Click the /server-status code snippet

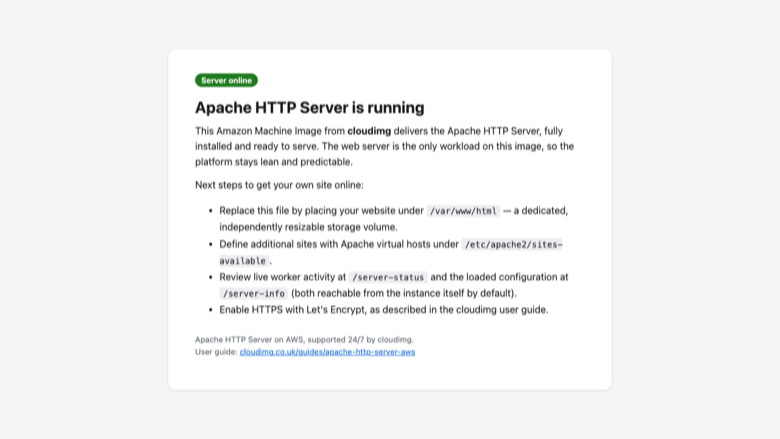tap(388, 277)
